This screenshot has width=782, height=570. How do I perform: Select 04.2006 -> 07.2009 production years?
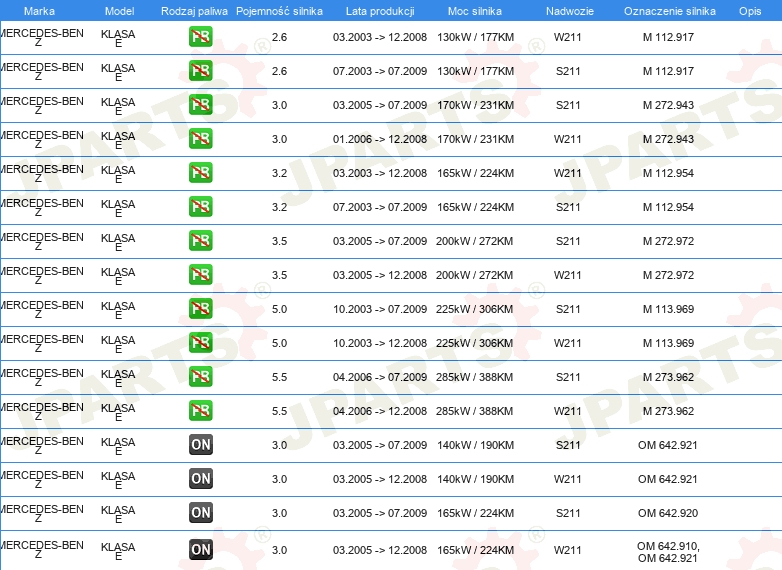380,377
